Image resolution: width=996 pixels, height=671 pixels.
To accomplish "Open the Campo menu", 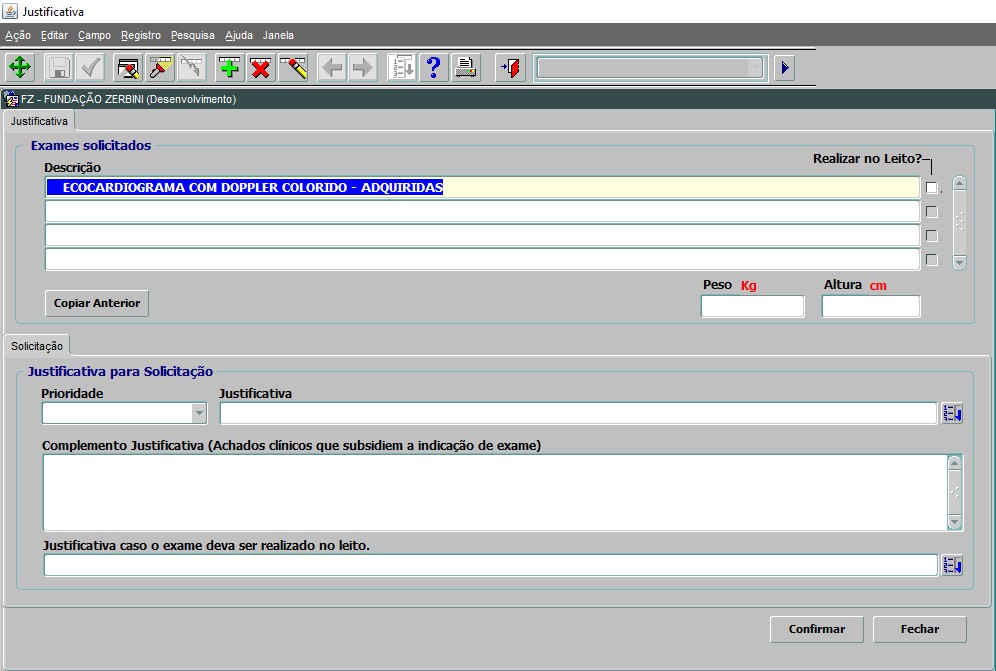I will click(94, 36).
